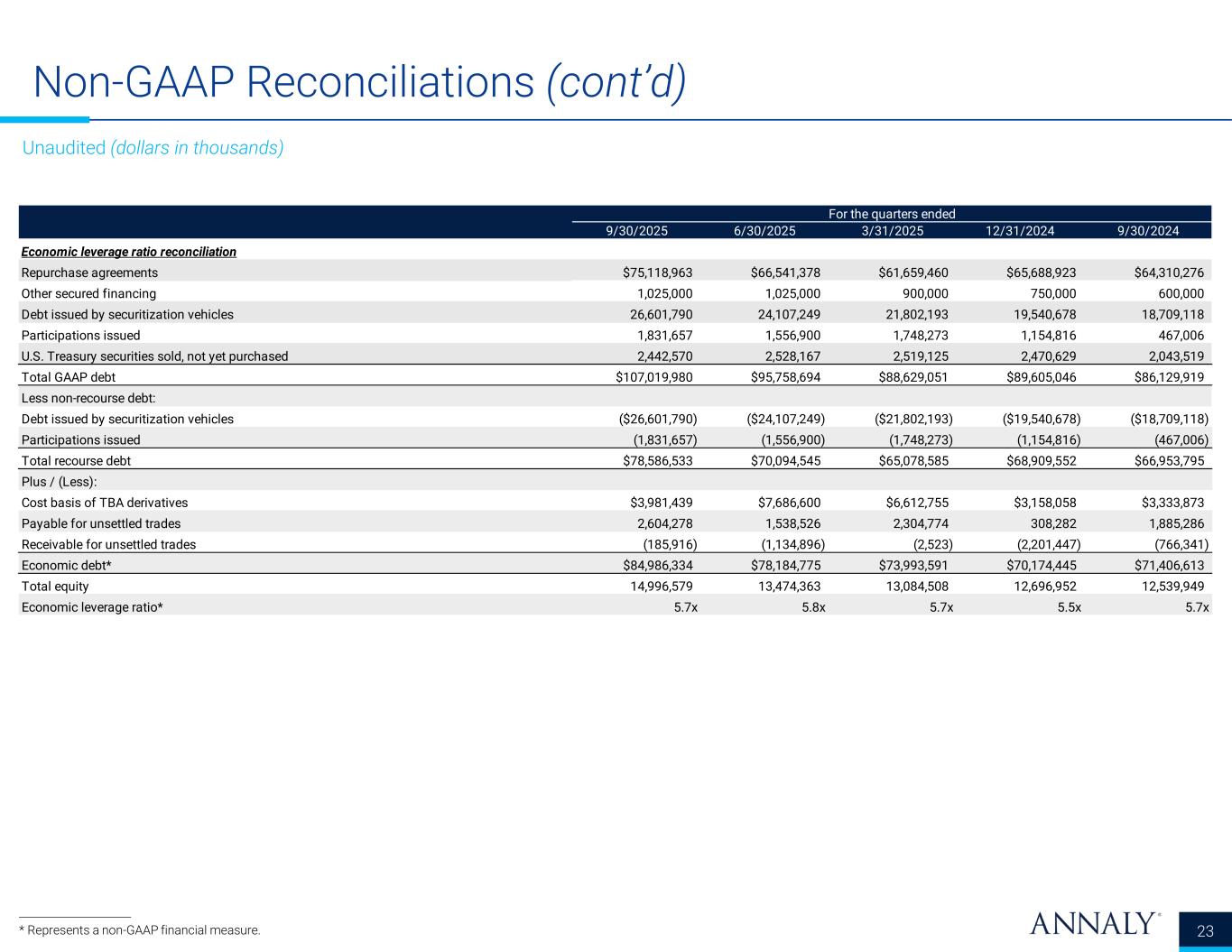Select the $107,019,980 total GAAP debt value
Image resolution: width=1232 pixels, height=952 pixels.
(x=653, y=377)
